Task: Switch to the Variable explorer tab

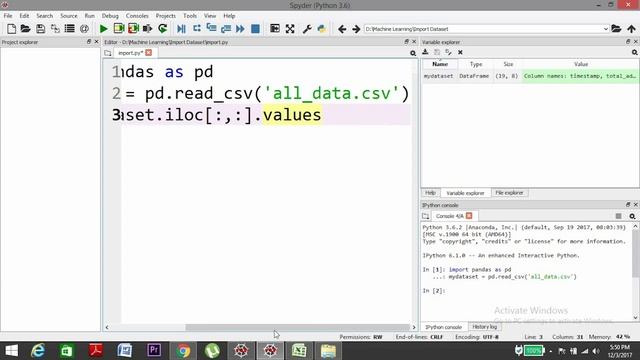Action: click(465, 193)
